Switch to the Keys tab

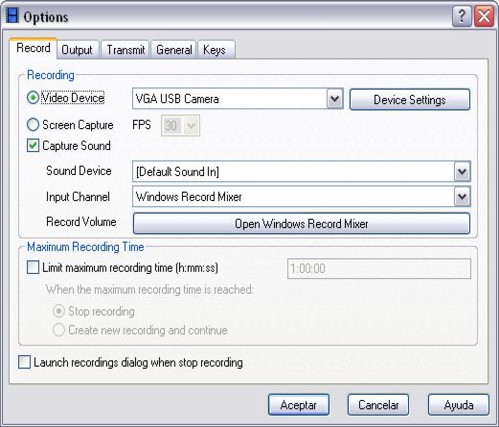pos(214,50)
